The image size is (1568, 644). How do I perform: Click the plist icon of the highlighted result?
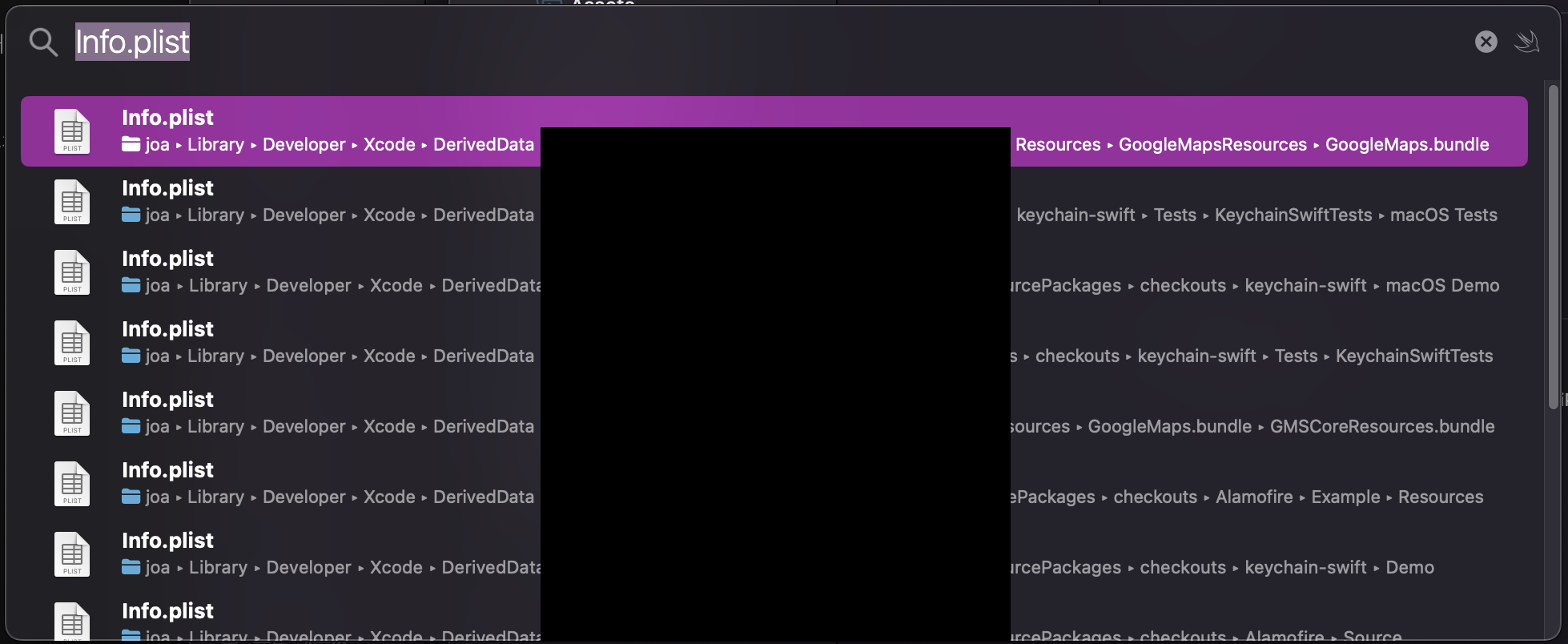72,131
